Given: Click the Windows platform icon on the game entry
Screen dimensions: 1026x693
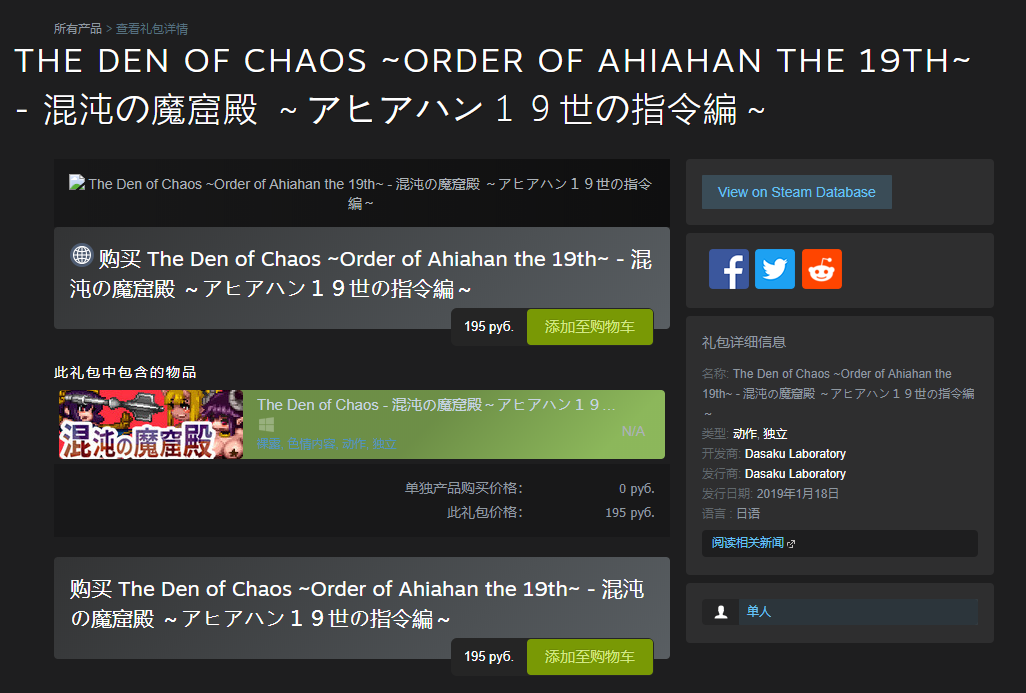Looking at the screenshot, I should (x=265, y=426).
